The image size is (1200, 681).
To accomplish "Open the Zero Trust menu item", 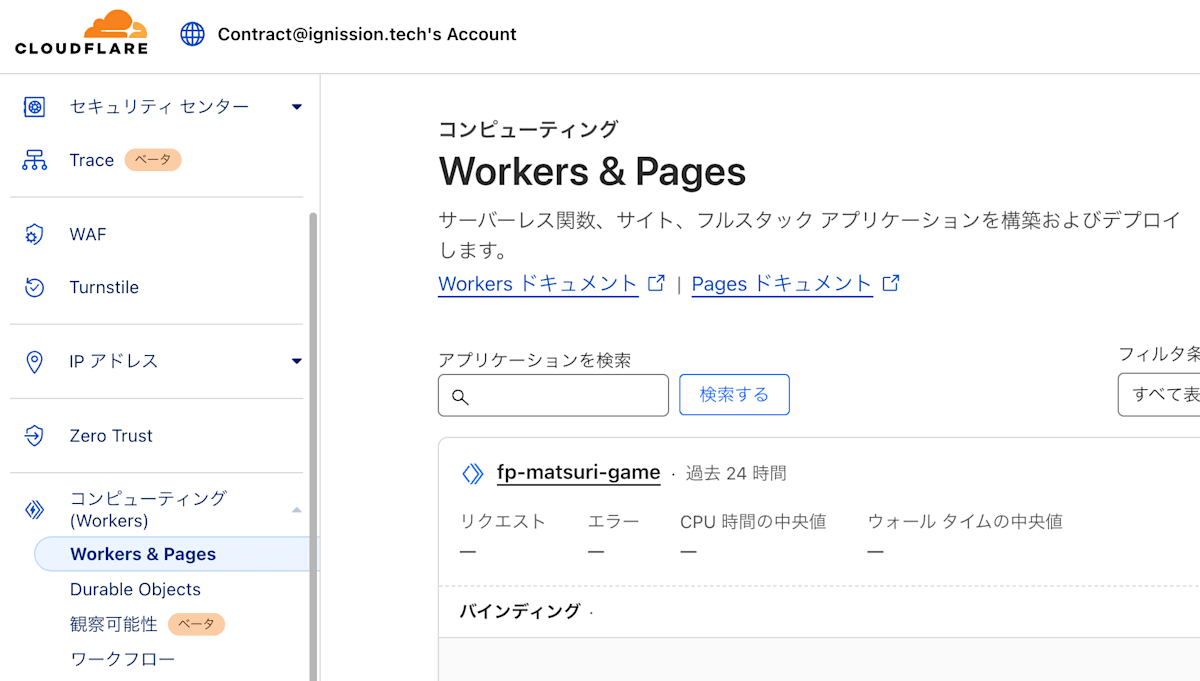I will click(x=111, y=436).
